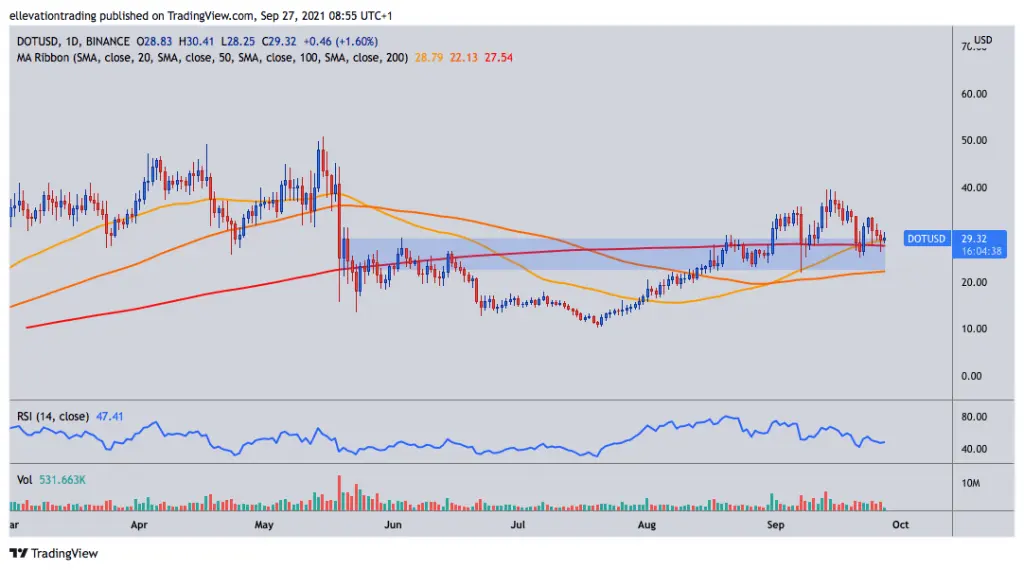The width and height of the screenshot is (1024, 570).
Task: Click the current price 29.32 label
Action: 974,238
